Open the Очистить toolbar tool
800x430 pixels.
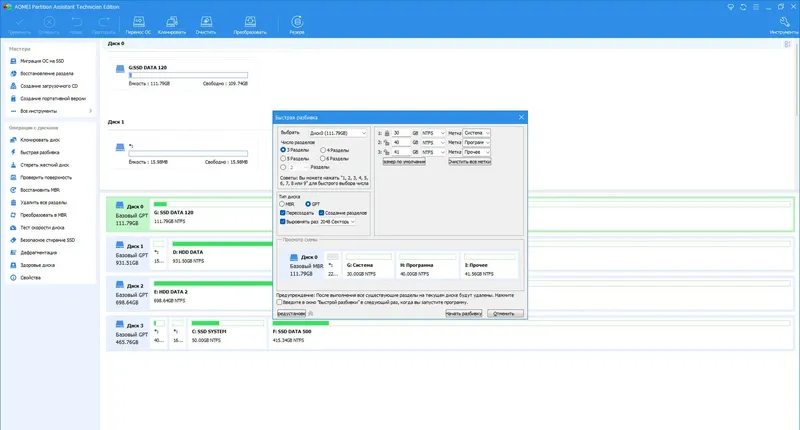click(x=206, y=26)
